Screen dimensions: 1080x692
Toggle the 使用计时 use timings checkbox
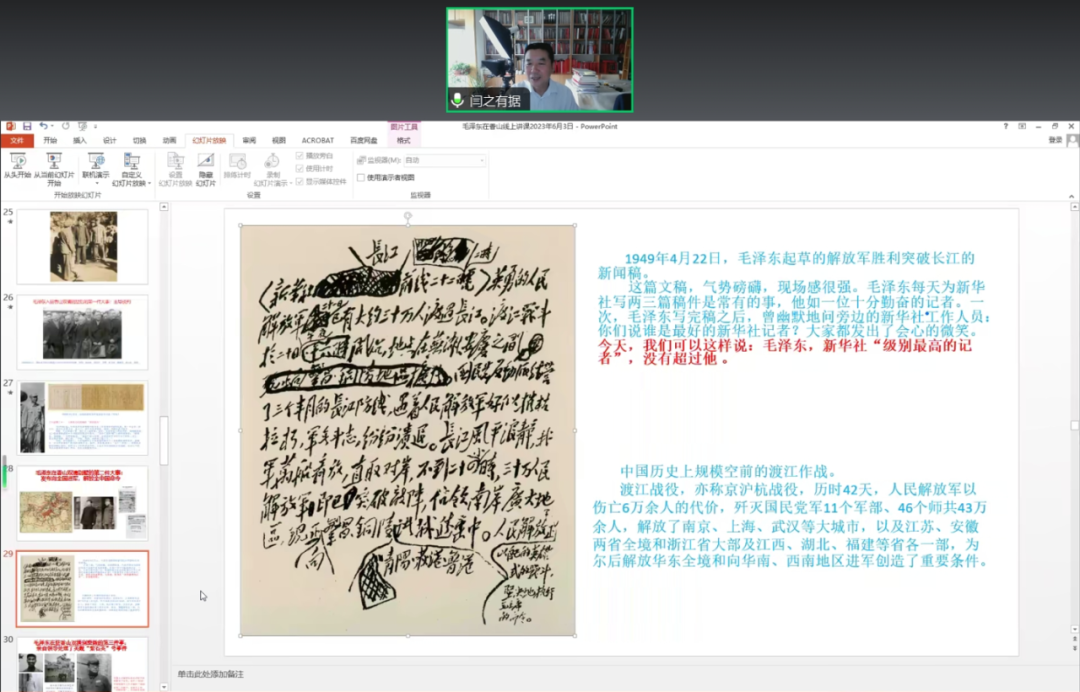(300, 169)
